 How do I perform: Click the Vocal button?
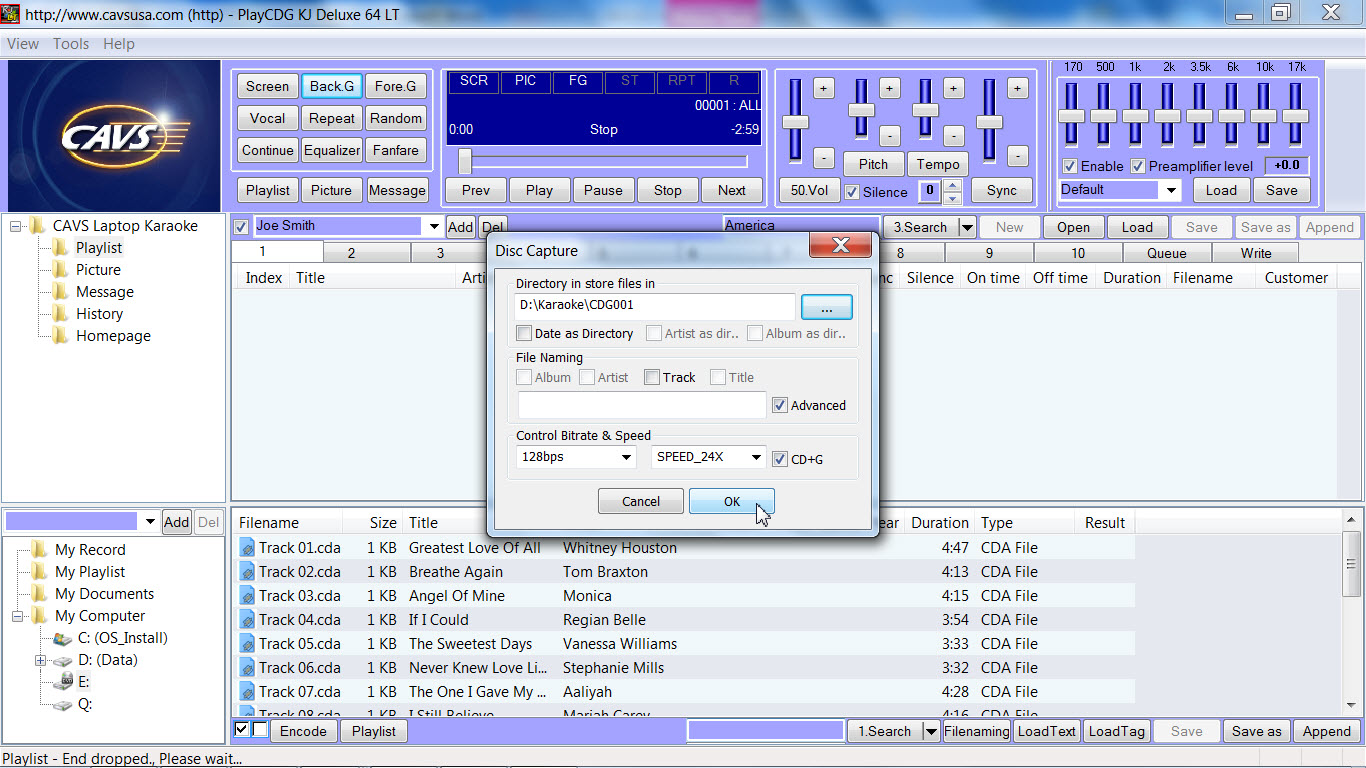click(267, 118)
